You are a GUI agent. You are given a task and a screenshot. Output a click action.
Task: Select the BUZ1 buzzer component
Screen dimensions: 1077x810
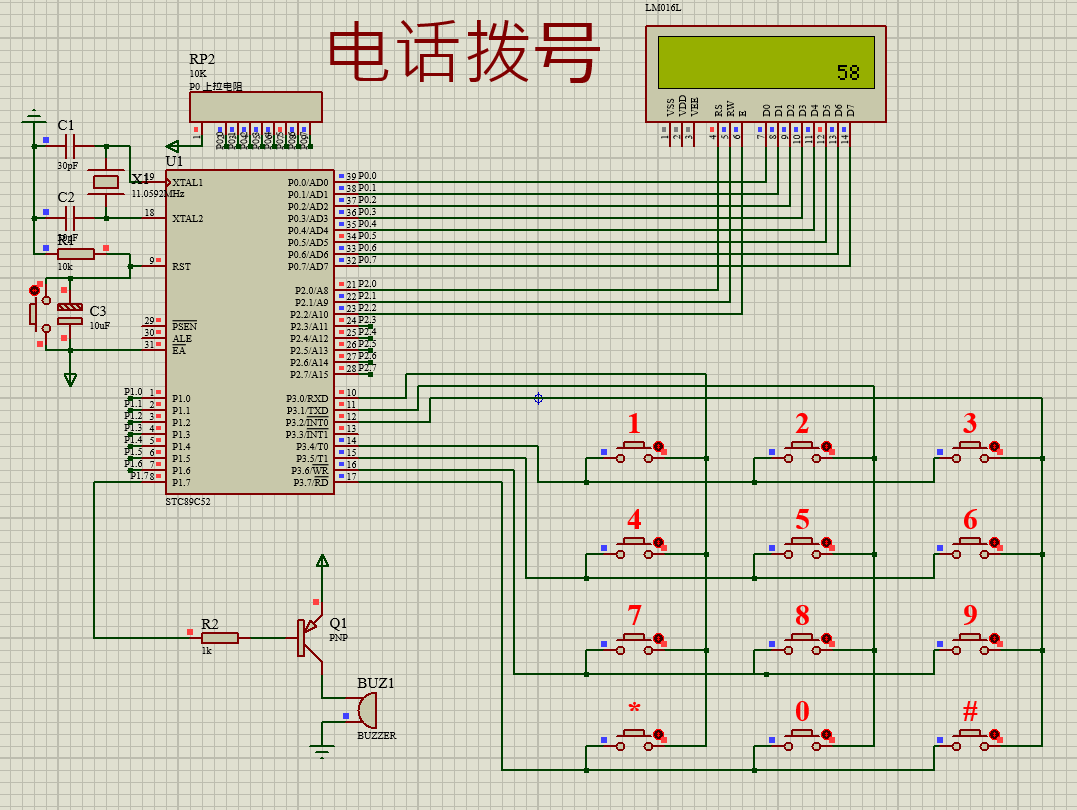coord(367,710)
